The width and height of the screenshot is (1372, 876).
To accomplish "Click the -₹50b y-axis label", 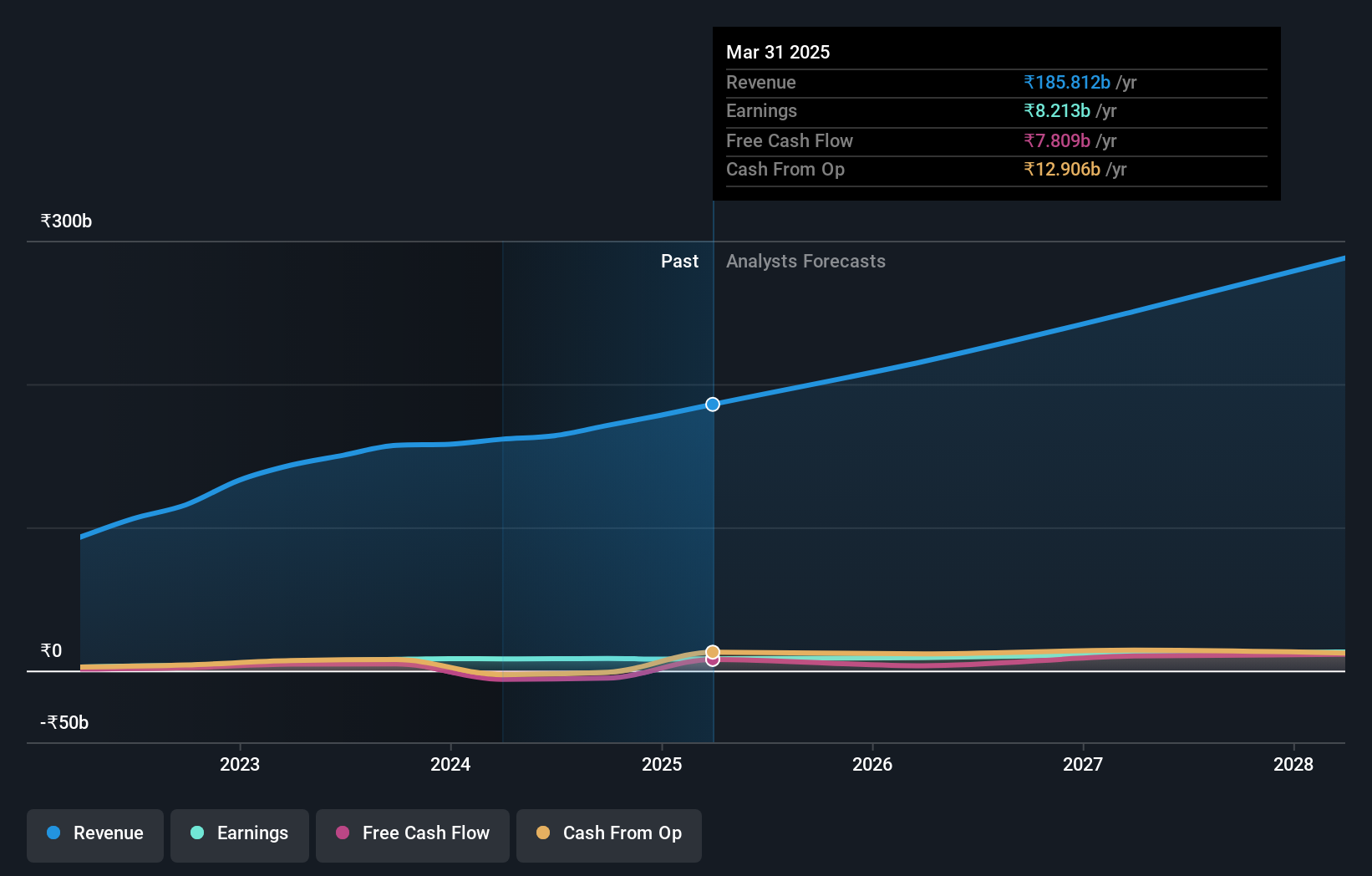I will click(64, 722).
